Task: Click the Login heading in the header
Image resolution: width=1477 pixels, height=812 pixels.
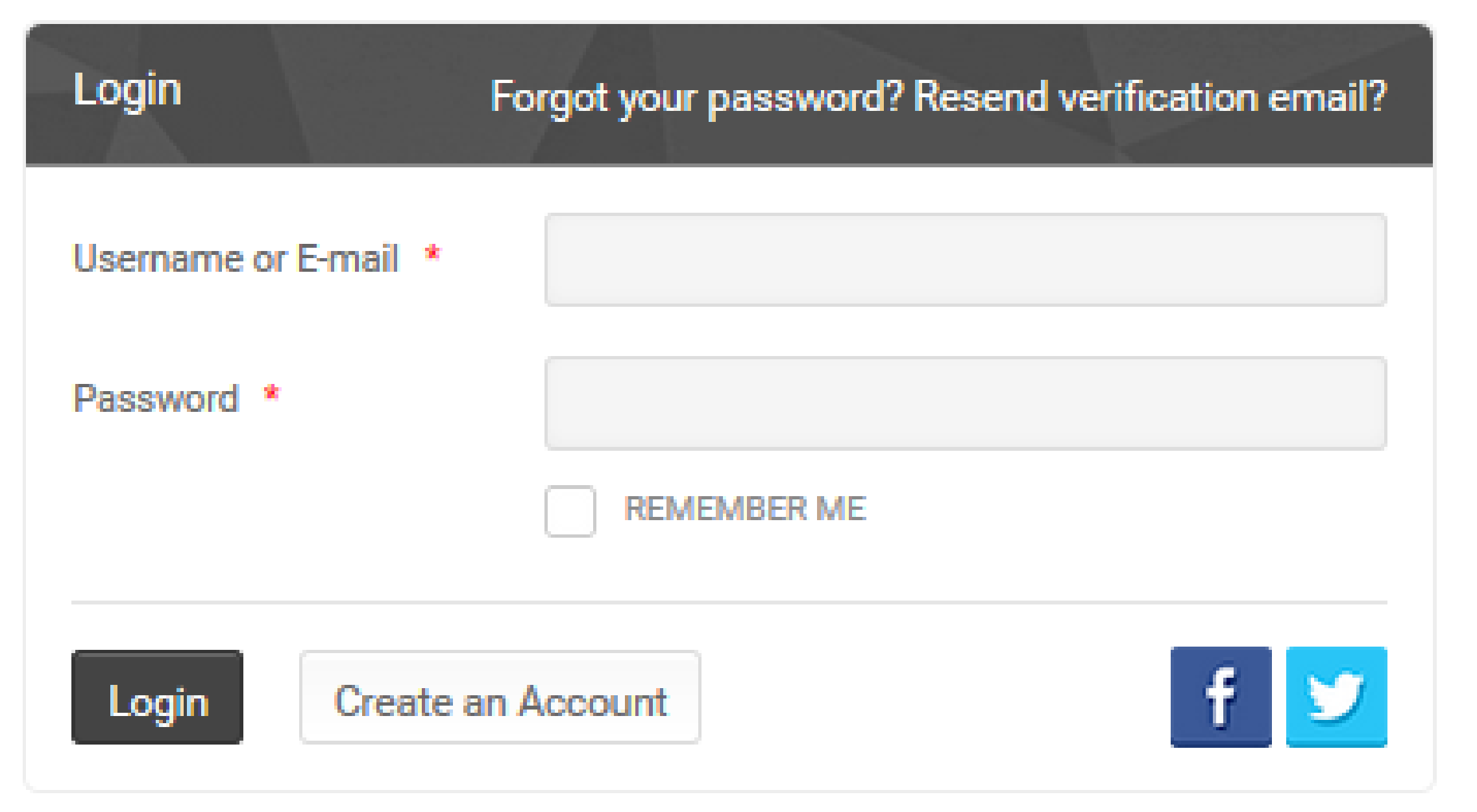Action: [x=127, y=90]
